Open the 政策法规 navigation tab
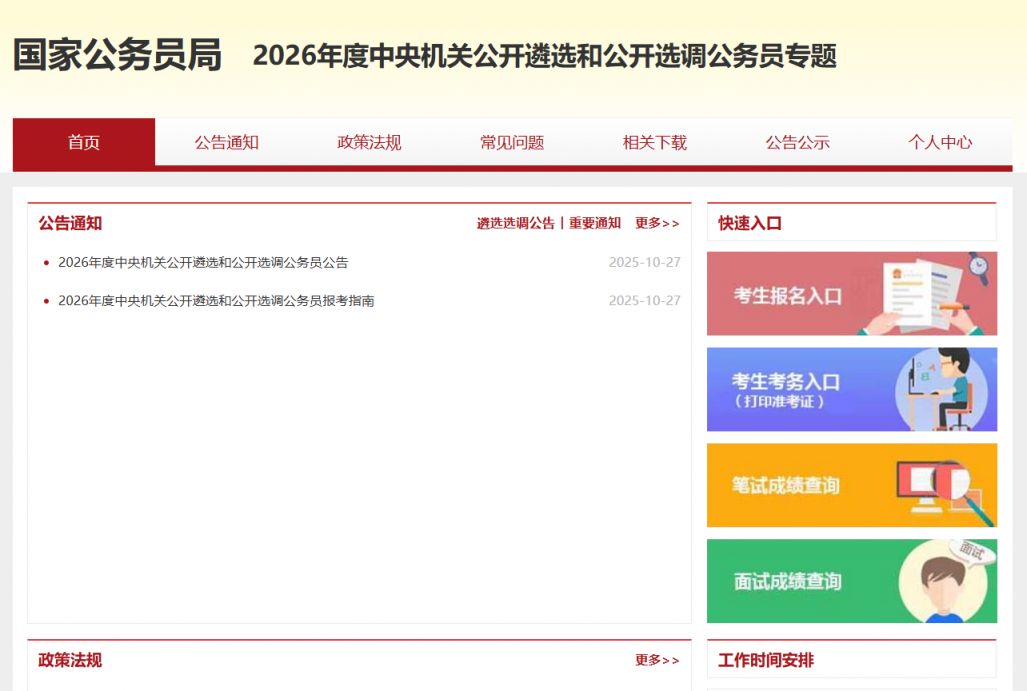The height and width of the screenshot is (691, 1027). [369, 142]
